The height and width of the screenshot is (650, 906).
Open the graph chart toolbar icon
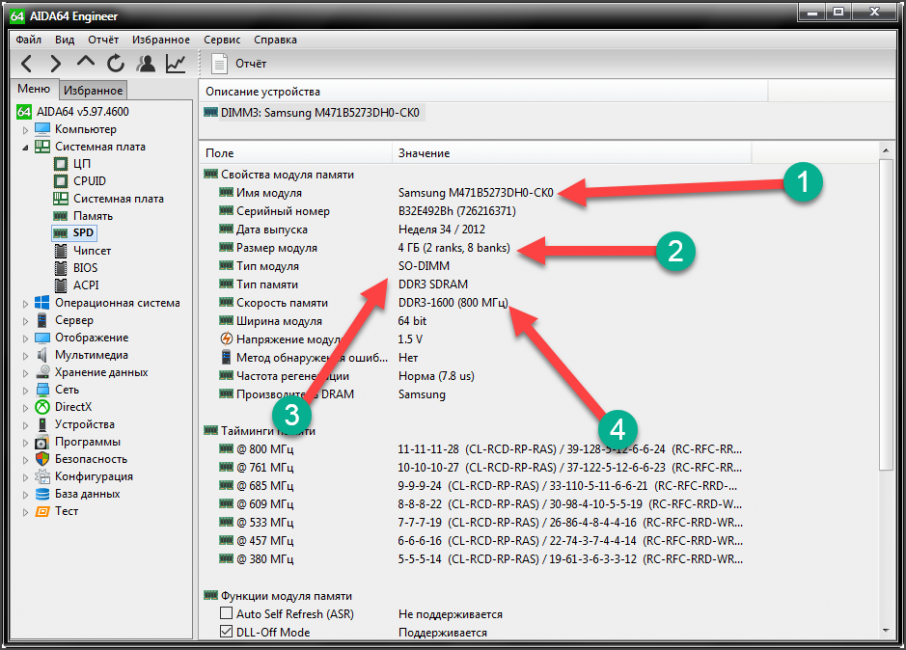coord(176,64)
